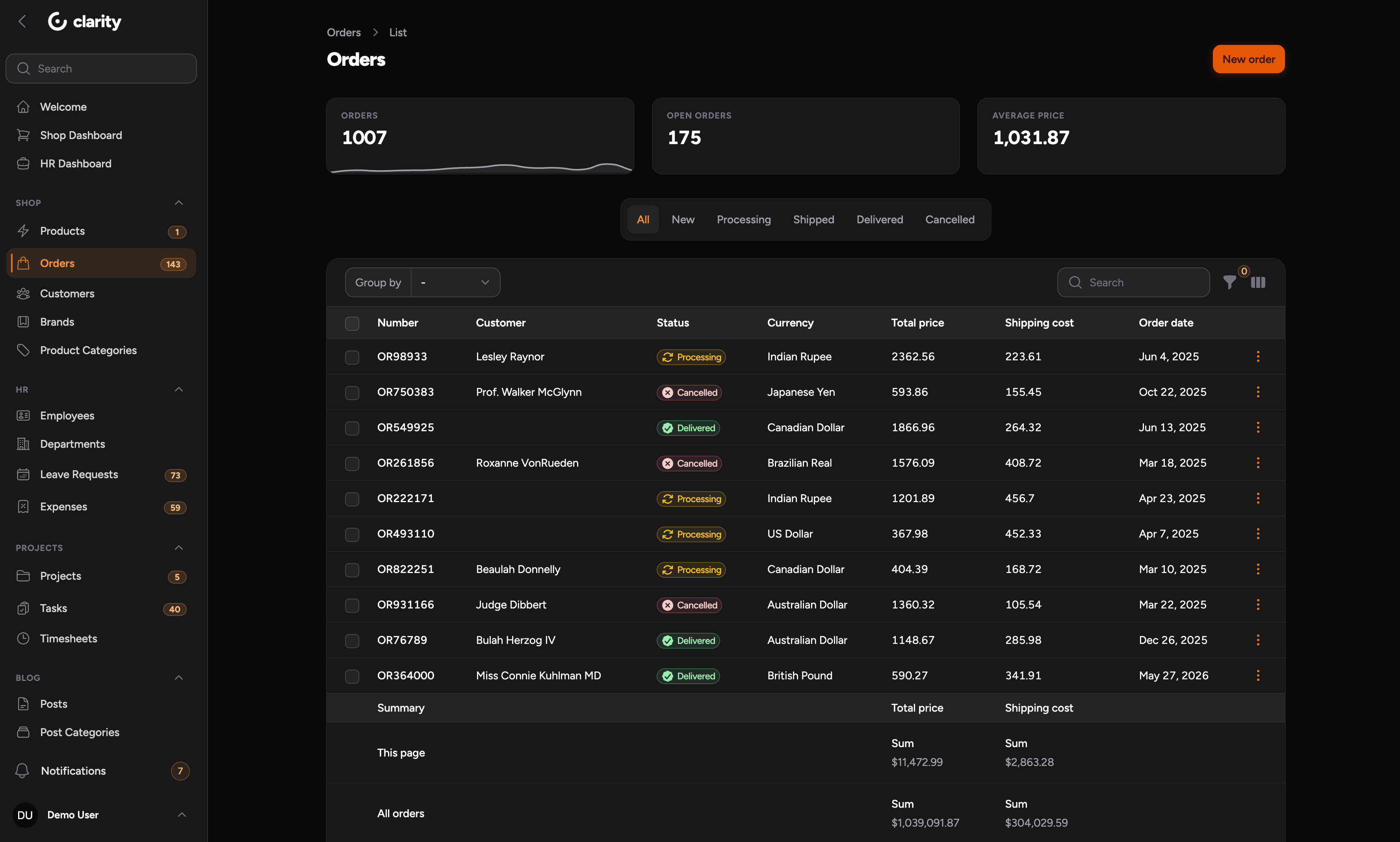Open HR Dashboard briefcase icon

(23, 163)
